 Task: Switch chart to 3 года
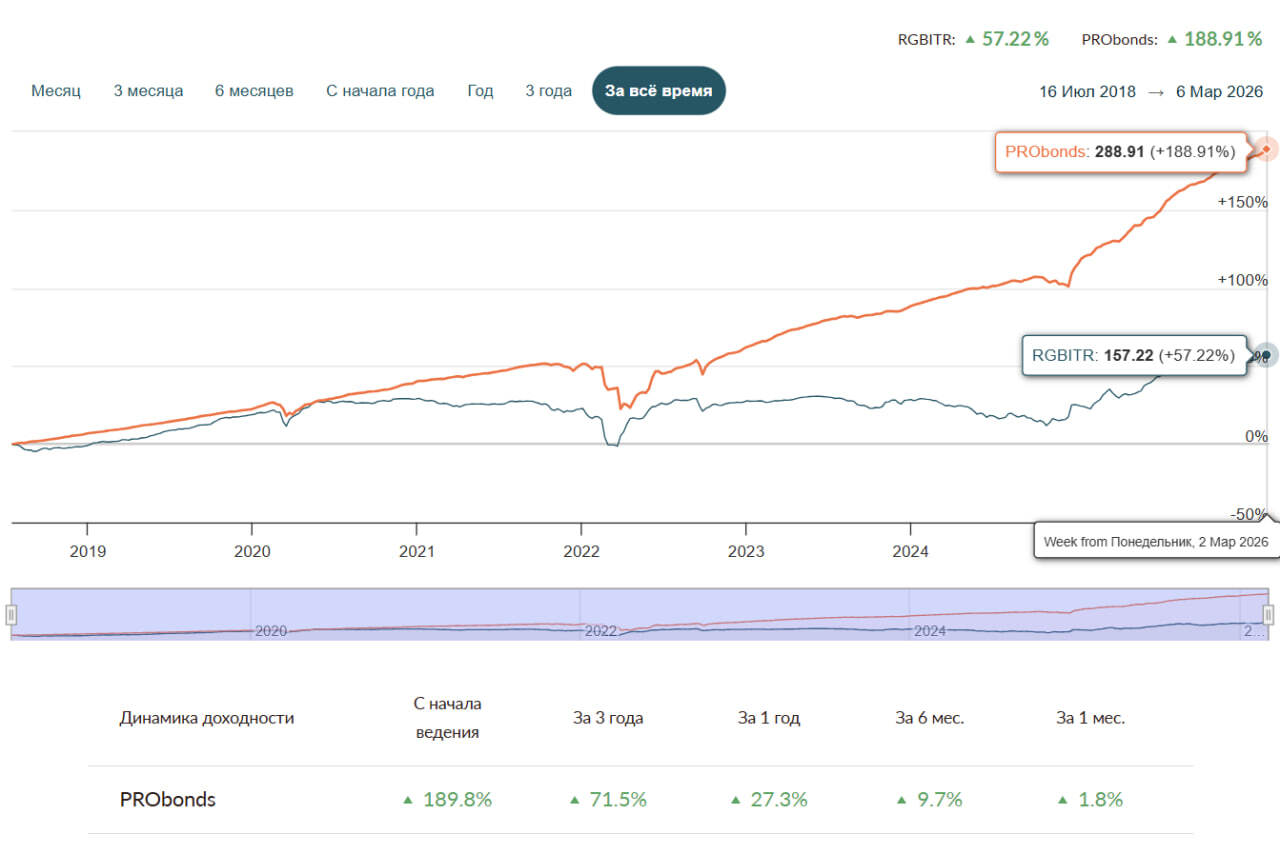[549, 91]
